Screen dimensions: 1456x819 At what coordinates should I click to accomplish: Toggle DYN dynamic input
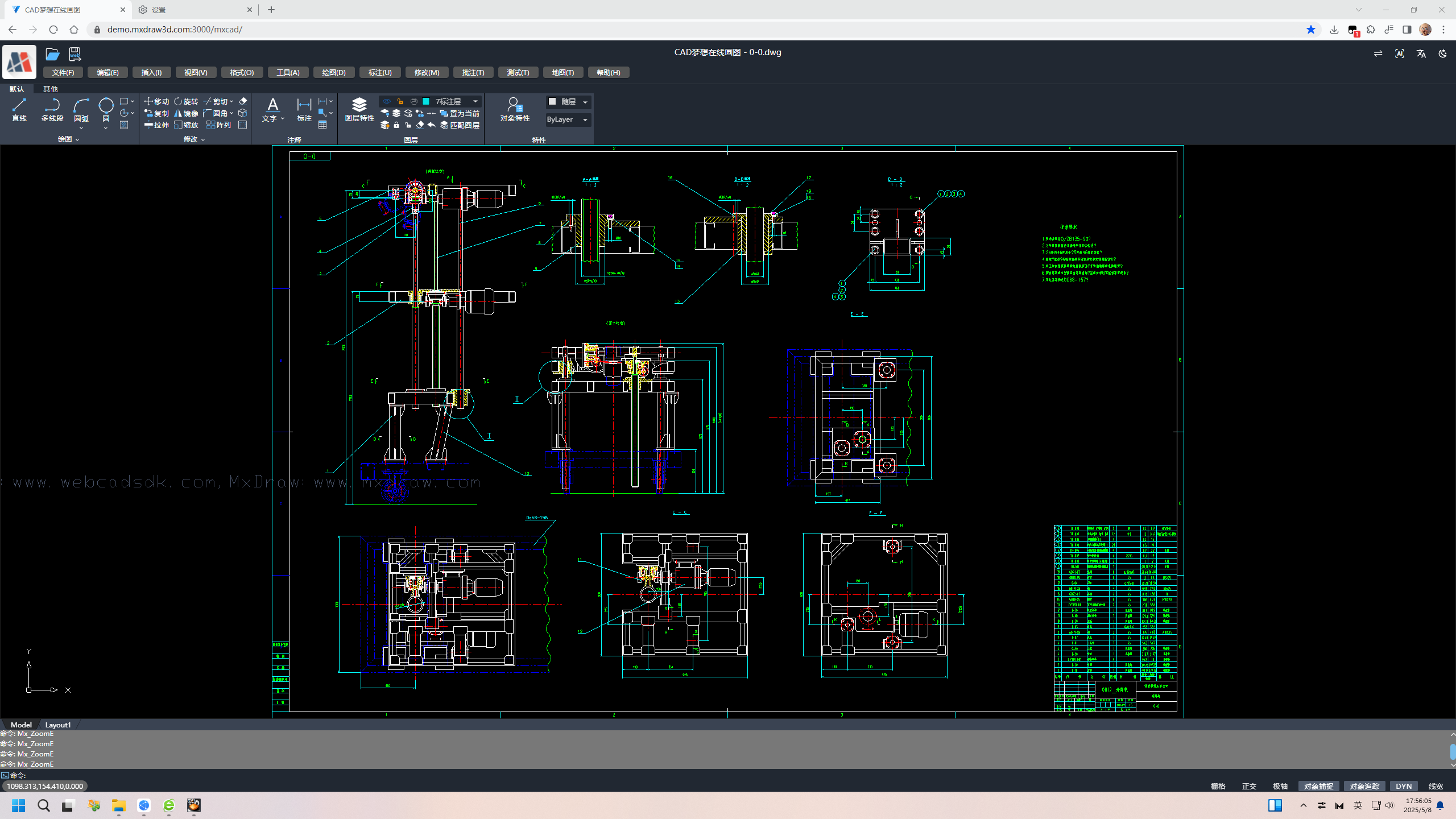click(x=1404, y=786)
